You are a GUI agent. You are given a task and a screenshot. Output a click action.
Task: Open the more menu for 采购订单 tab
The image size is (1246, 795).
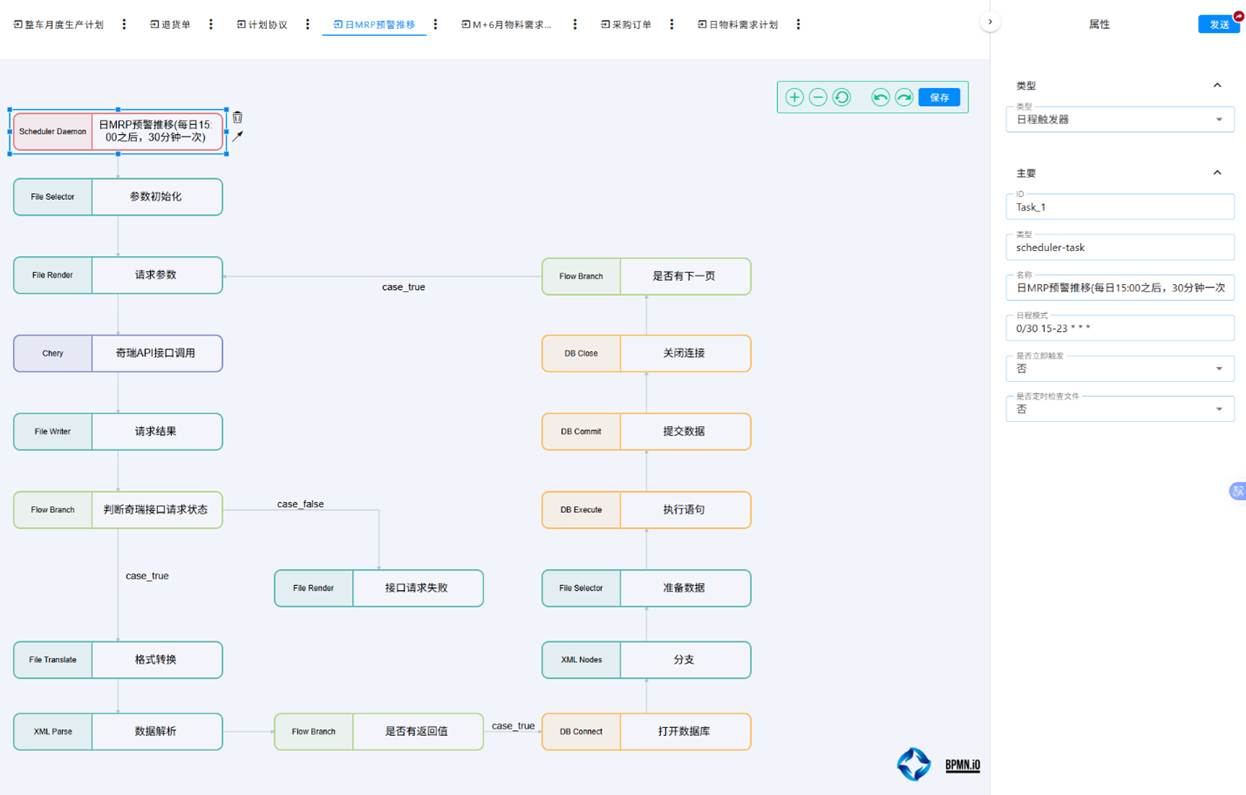point(671,24)
